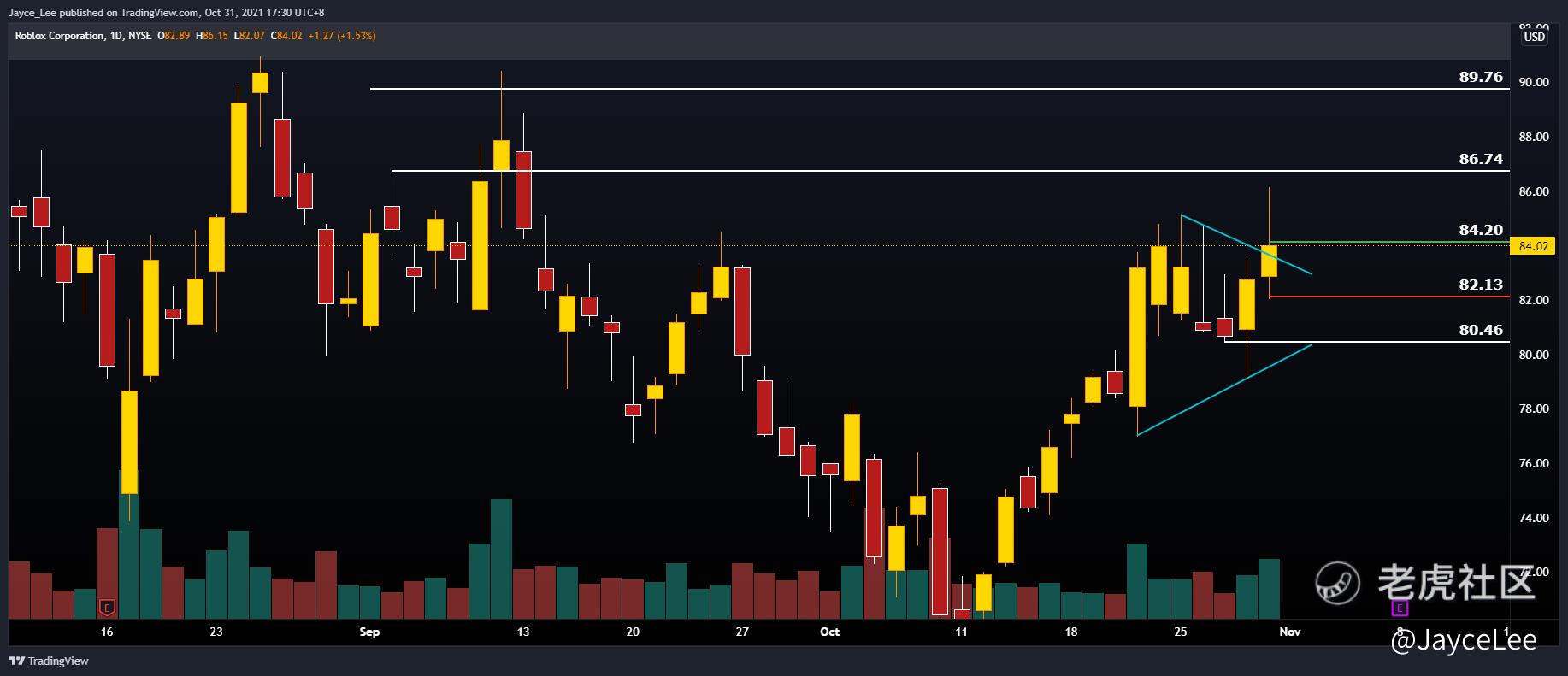This screenshot has width=1568, height=676.
Task: Click 76.00 on the price axis
Action: click(x=1534, y=463)
